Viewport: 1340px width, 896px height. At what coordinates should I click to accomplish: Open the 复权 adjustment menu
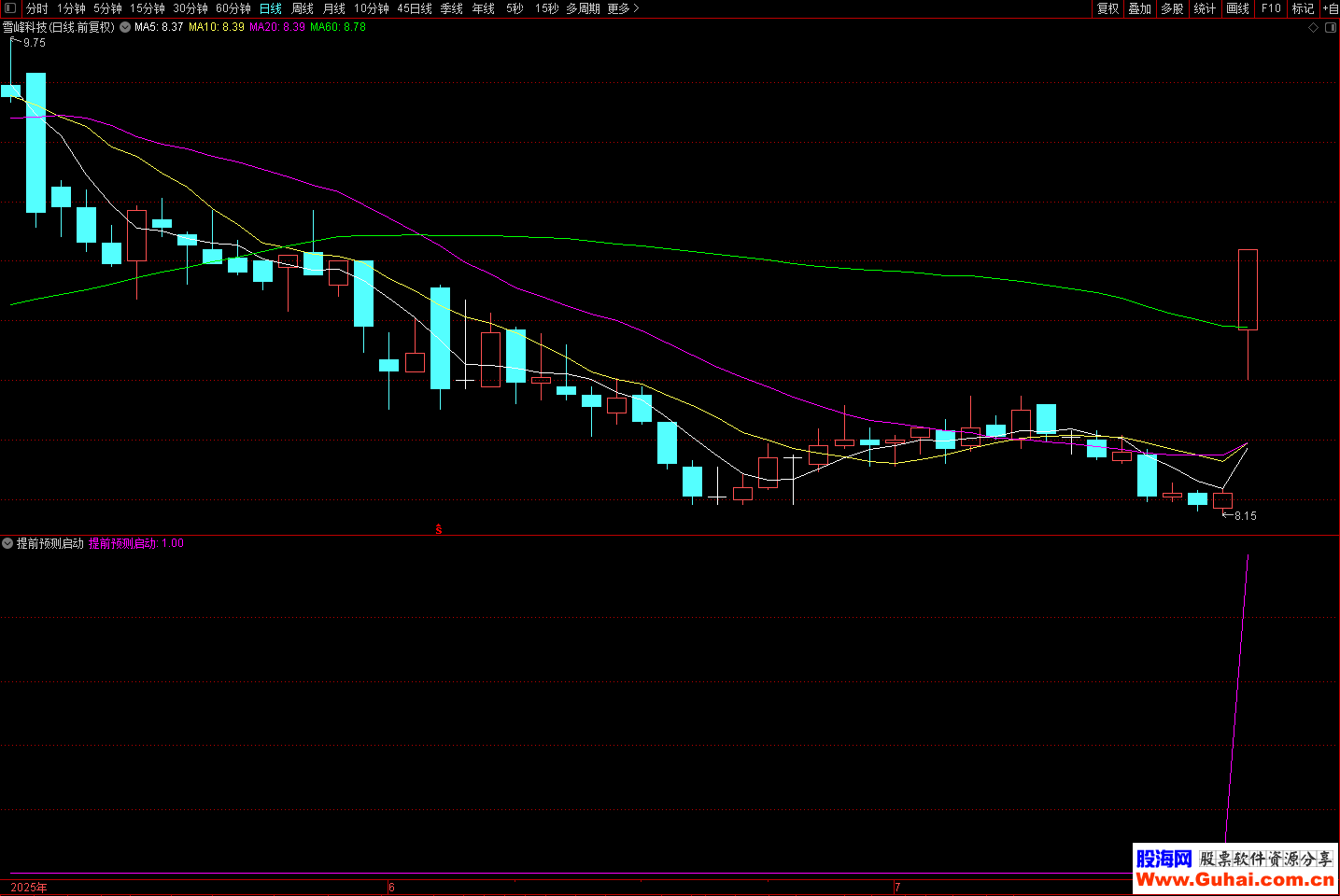1108,8
